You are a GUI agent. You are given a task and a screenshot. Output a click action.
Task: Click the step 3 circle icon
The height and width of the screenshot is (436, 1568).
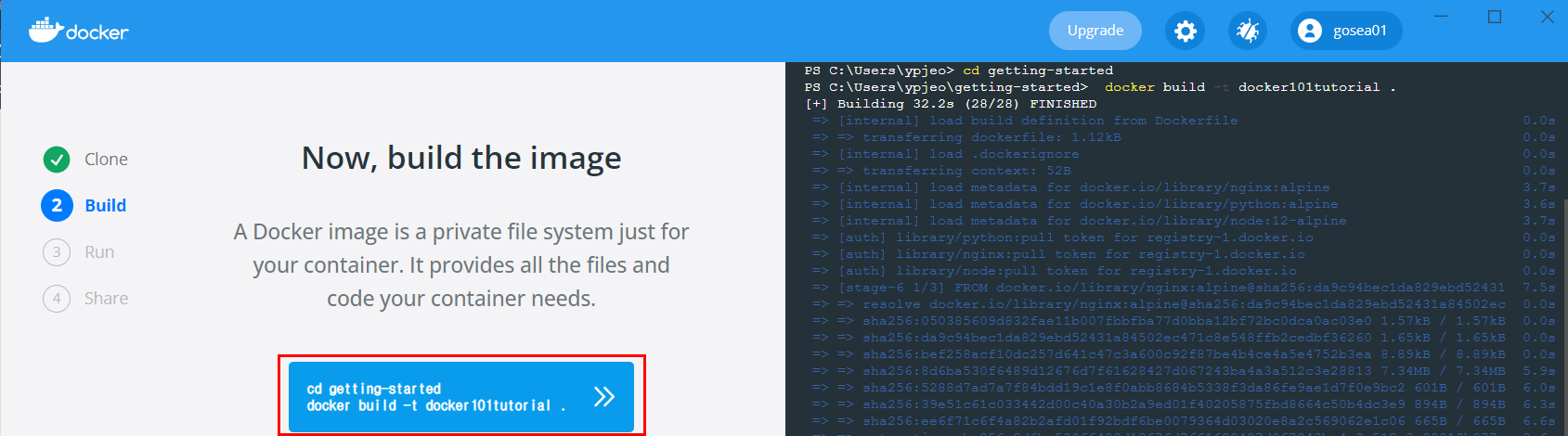[x=57, y=252]
